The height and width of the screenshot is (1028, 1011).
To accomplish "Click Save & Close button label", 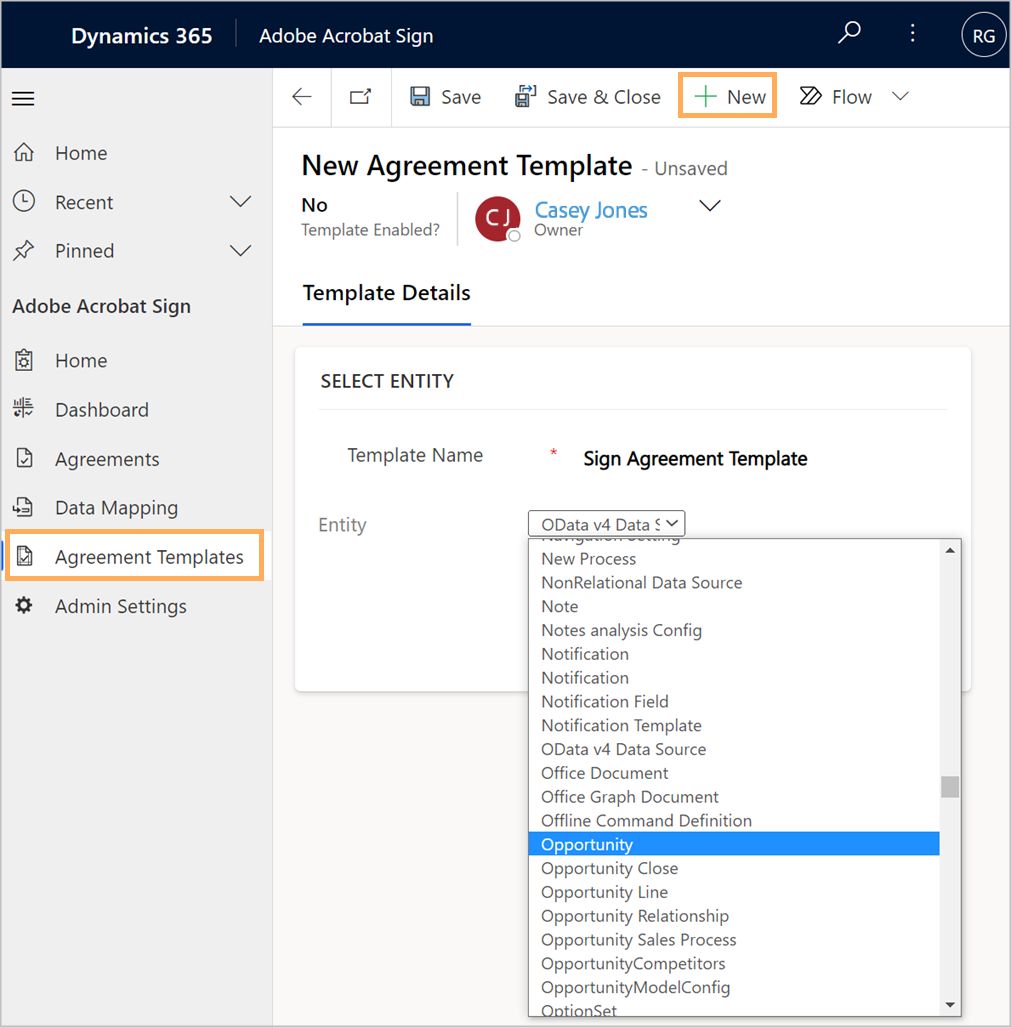I will click(604, 97).
